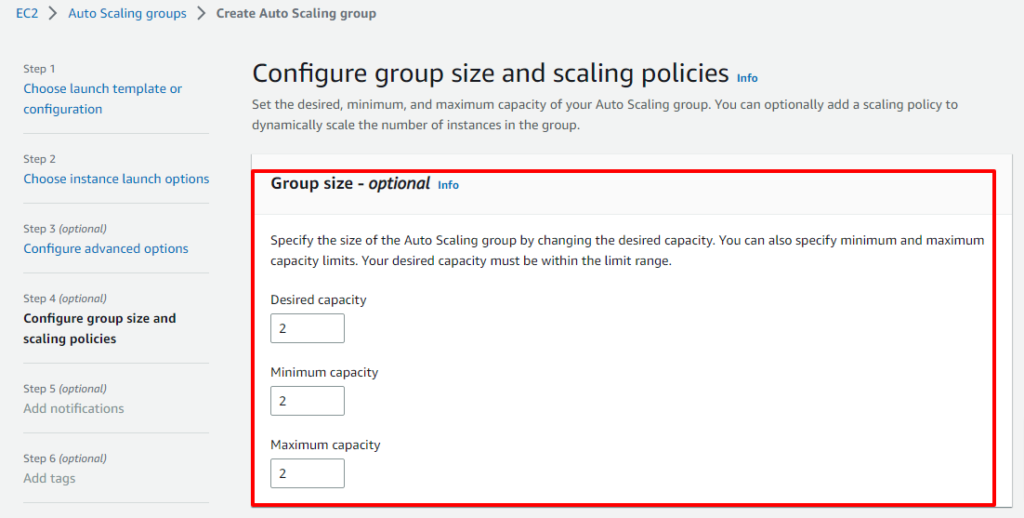This screenshot has height=518, width=1024.
Task: Click the chevron after Auto Scaling groups
Action: pos(202,13)
